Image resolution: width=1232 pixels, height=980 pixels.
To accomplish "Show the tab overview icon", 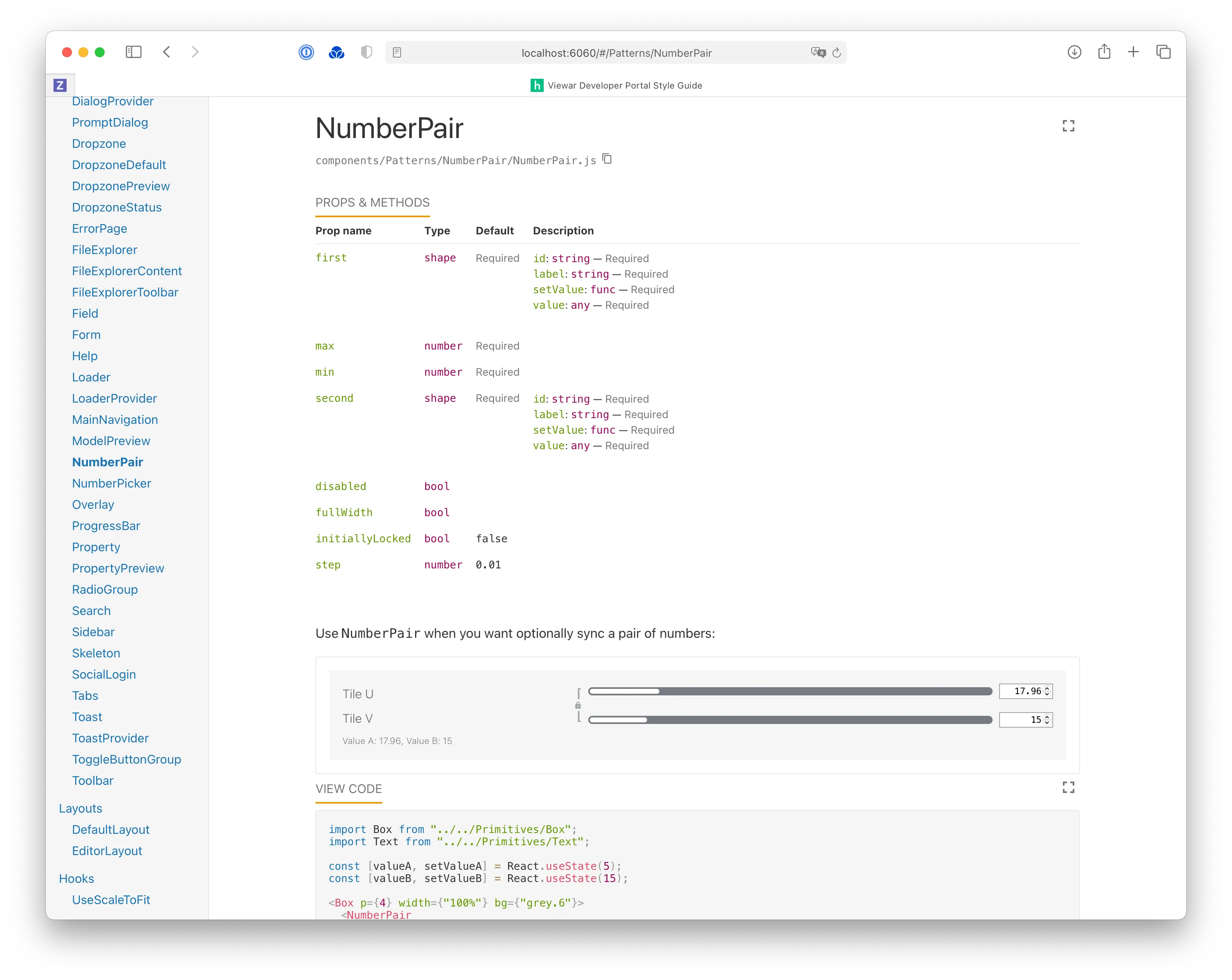I will click(1163, 52).
